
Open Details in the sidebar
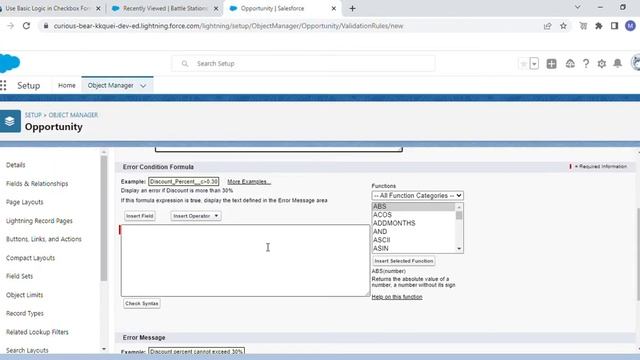16,165
